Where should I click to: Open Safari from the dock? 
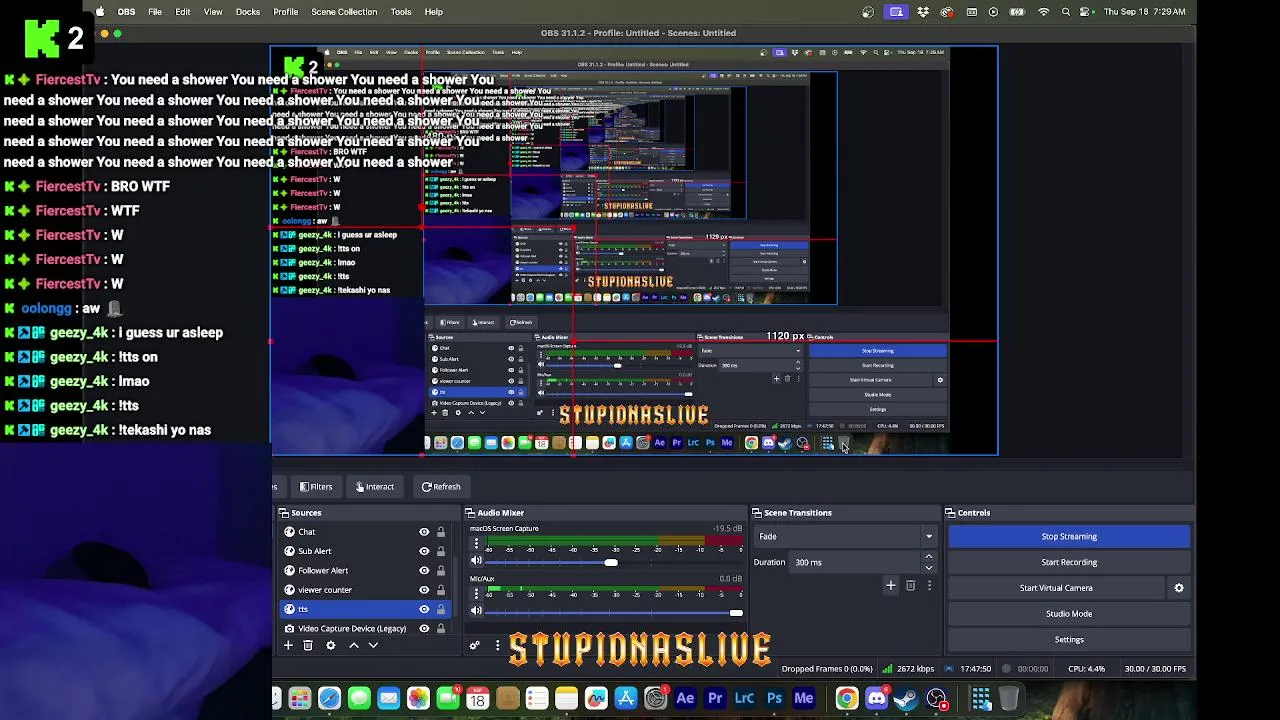[x=329, y=698]
